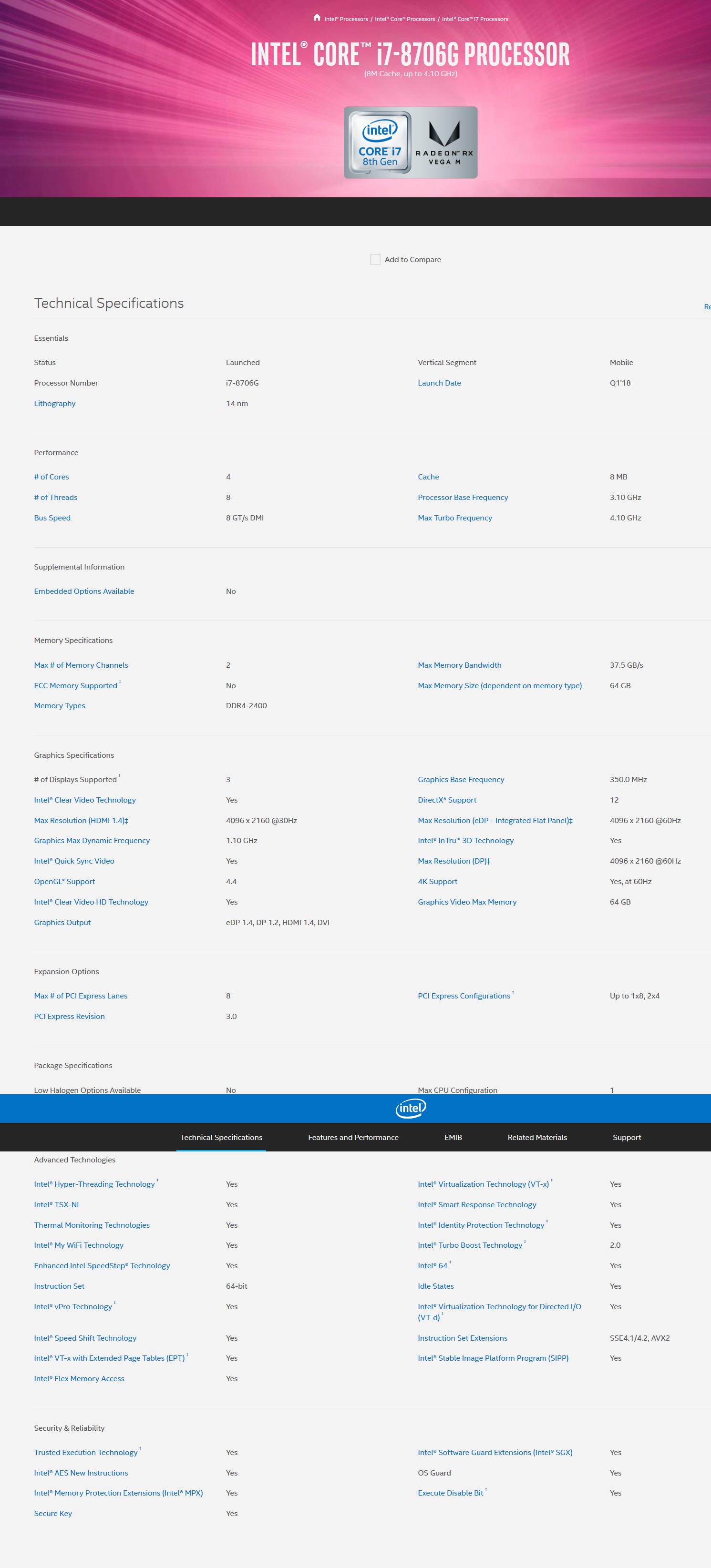Click the home icon in breadcrumb
The height and width of the screenshot is (1568, 711).
click(317, 18)
